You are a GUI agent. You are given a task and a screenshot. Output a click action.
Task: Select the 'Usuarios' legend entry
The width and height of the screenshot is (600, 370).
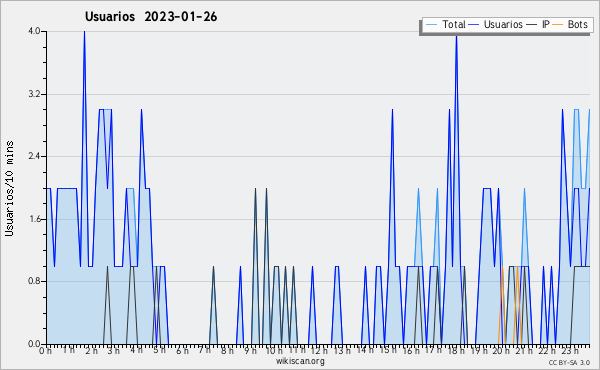(503, 24)
